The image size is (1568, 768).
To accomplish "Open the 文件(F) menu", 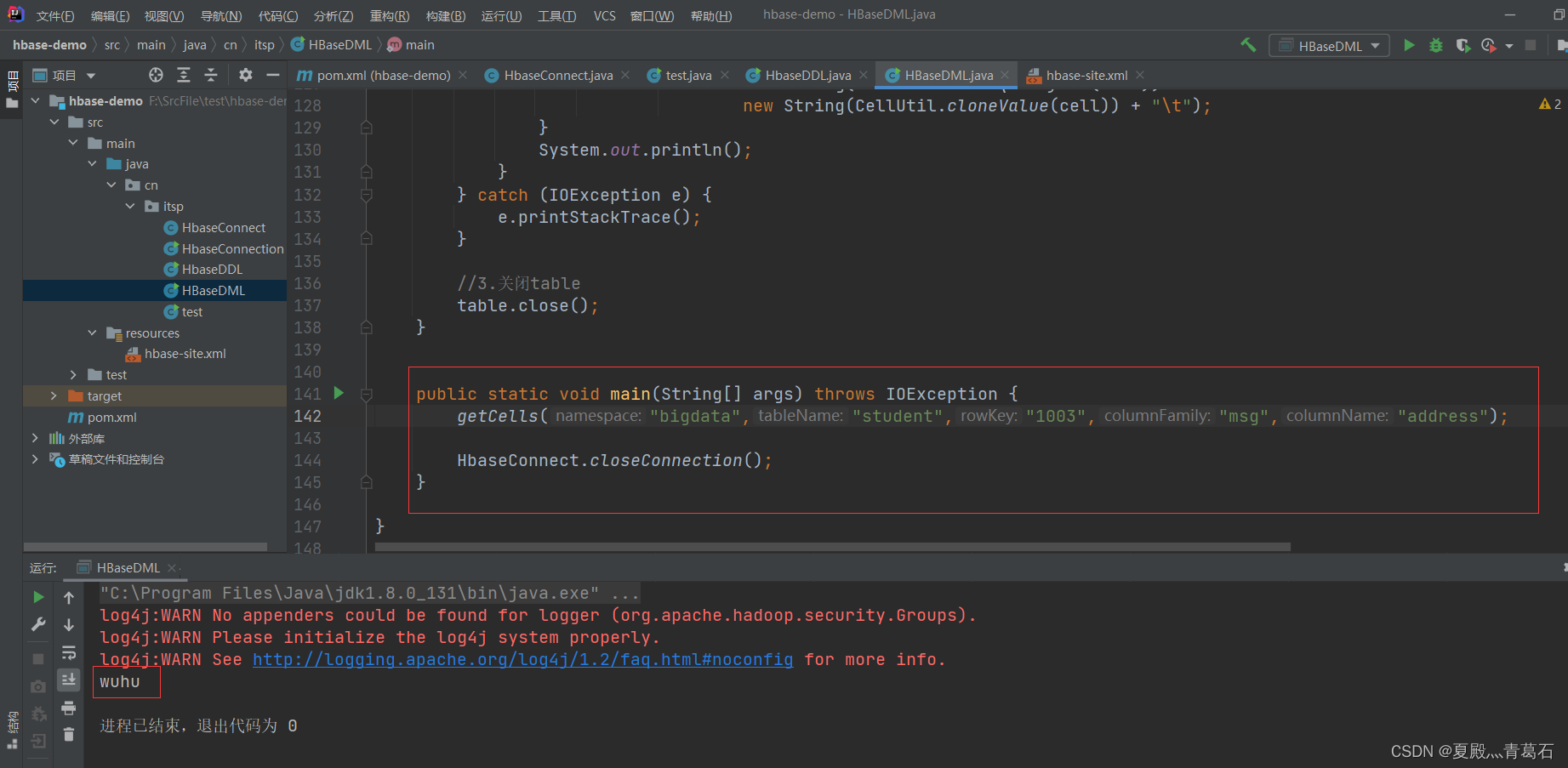I will 55,16.
